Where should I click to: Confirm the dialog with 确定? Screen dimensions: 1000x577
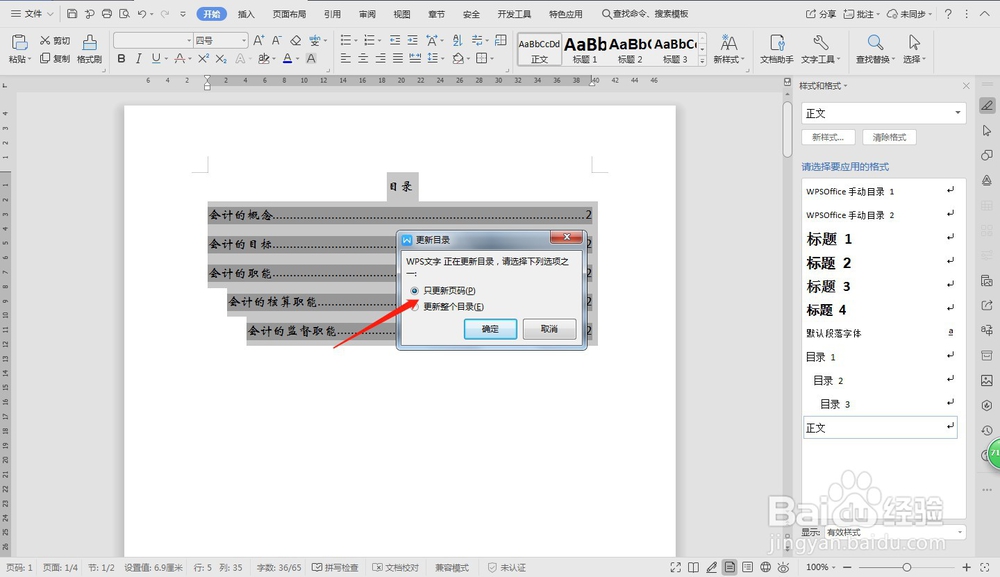pyautogui.click(x=490, y=329)
